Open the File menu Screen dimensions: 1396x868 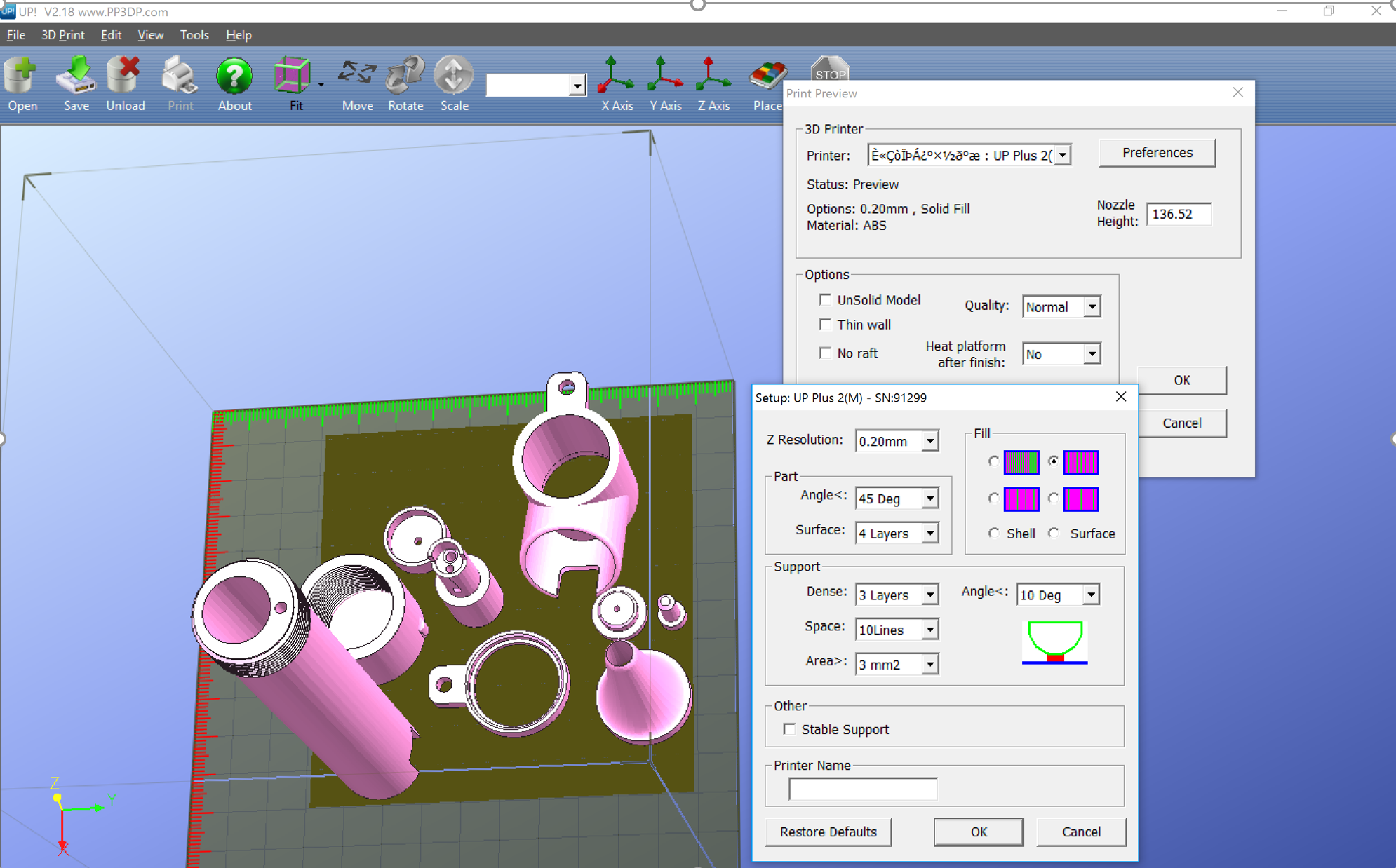[x=16, y=35]
